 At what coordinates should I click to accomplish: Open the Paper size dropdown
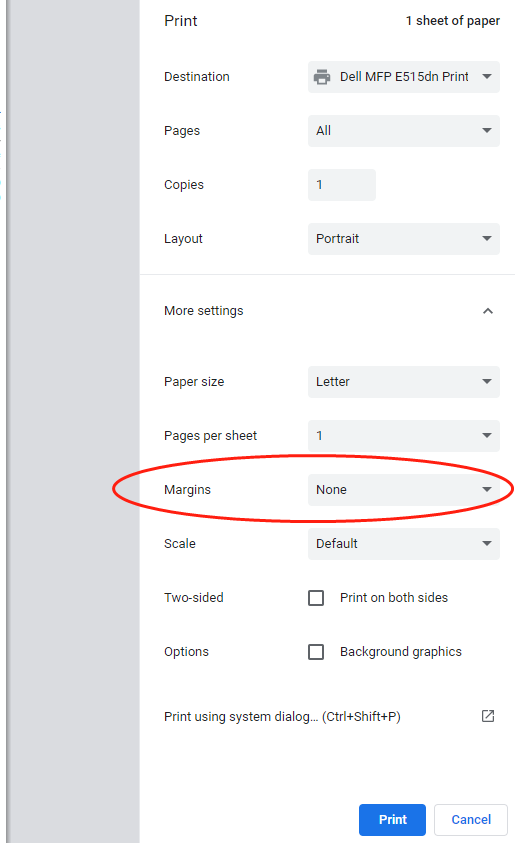[404, 382]
